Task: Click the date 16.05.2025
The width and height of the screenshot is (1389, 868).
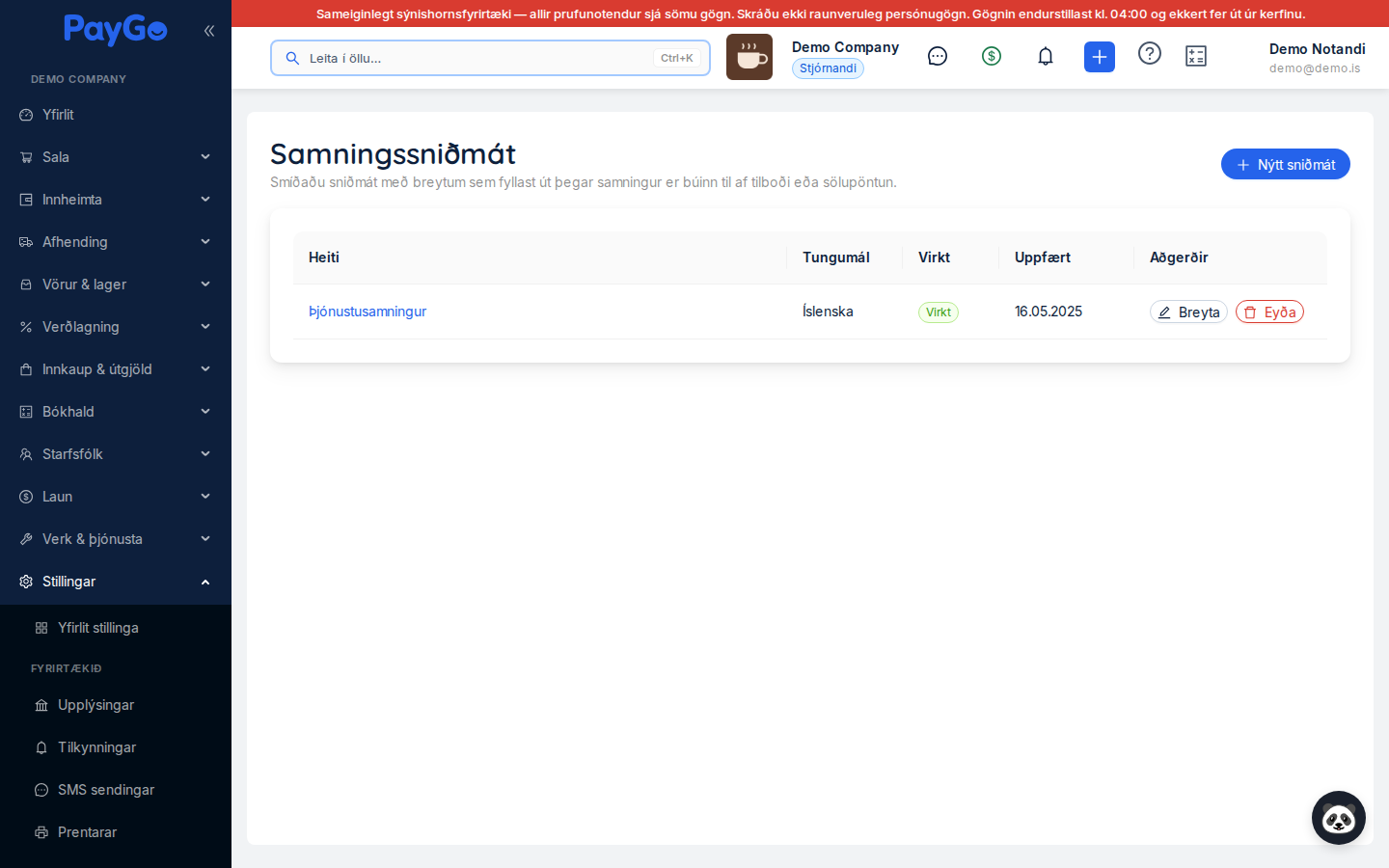Action: click(x=1049, y=312)
